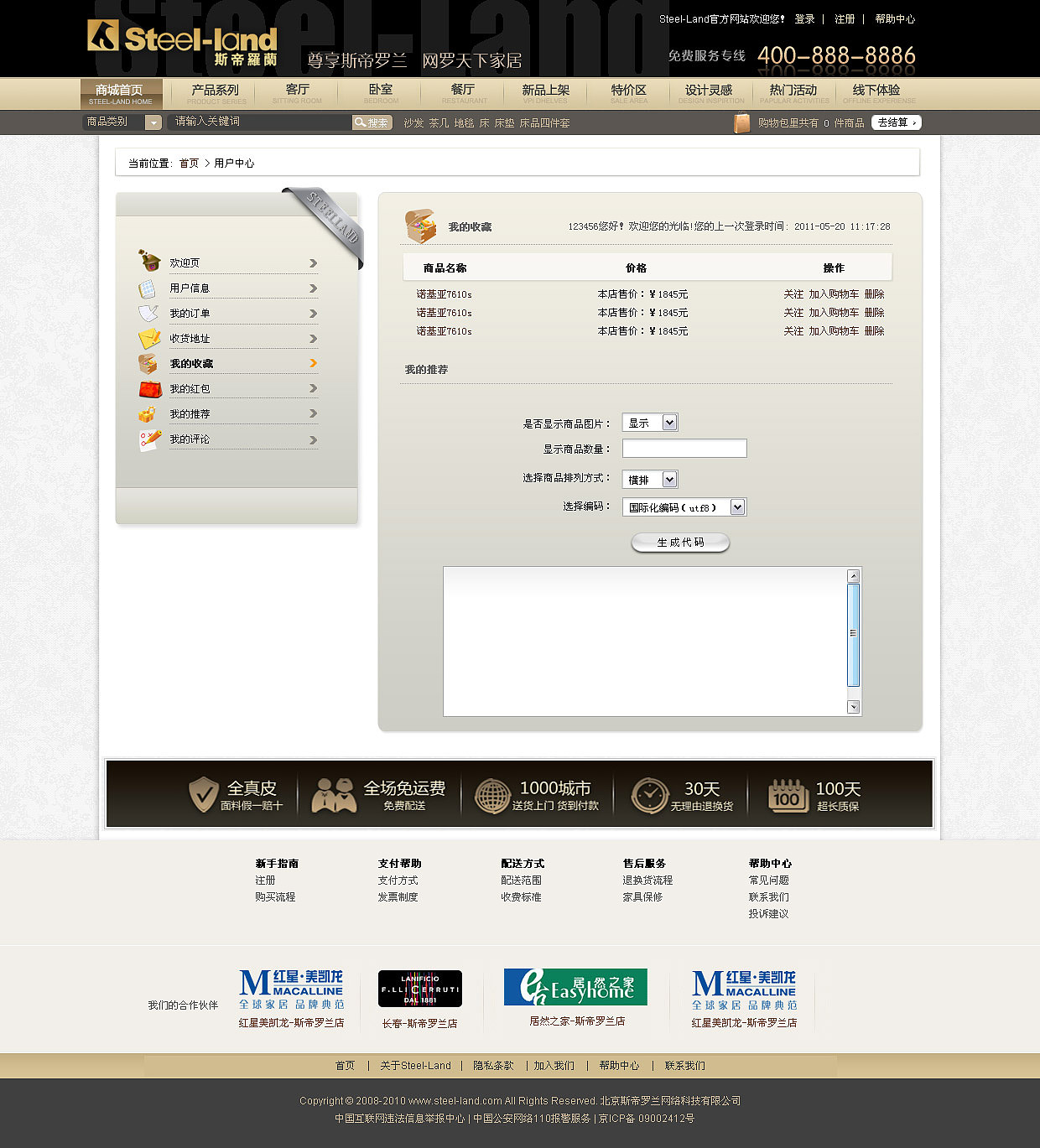Image resolution: width=1040 pixels, height=1148 pixels.
Task: Click 加入购物车 in the second favorites row
Action: tap(834, 313)
